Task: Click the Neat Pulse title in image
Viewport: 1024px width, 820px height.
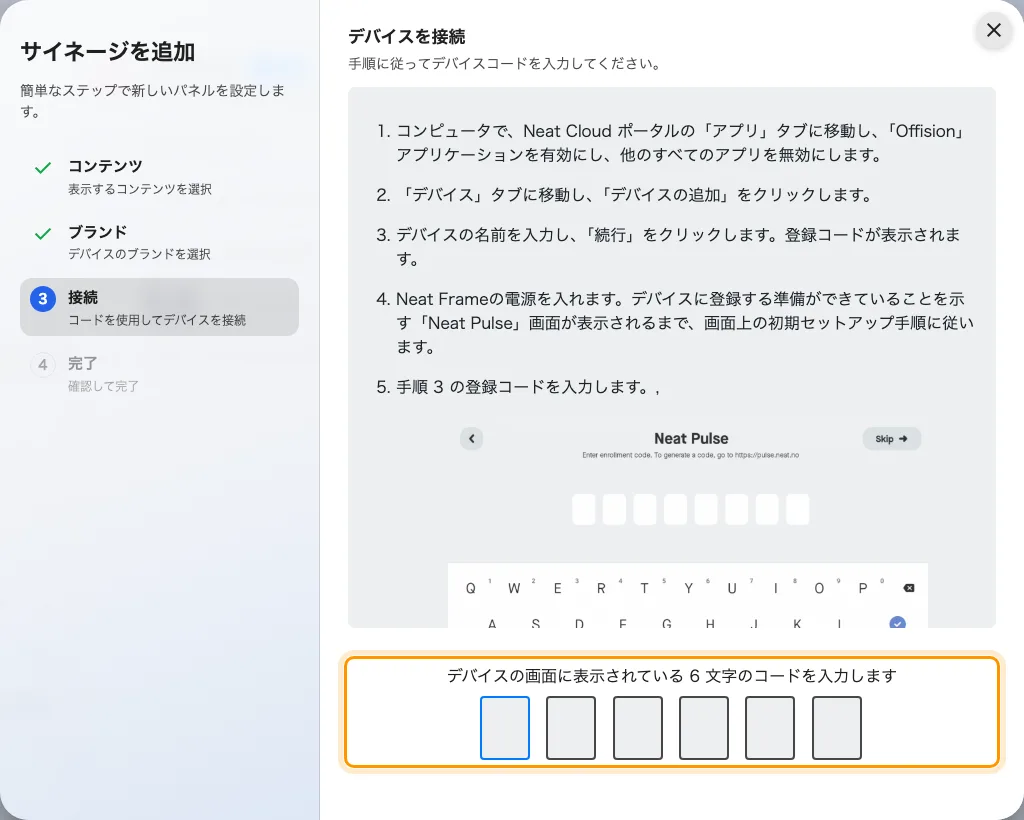Action: [x=691, y=439]
